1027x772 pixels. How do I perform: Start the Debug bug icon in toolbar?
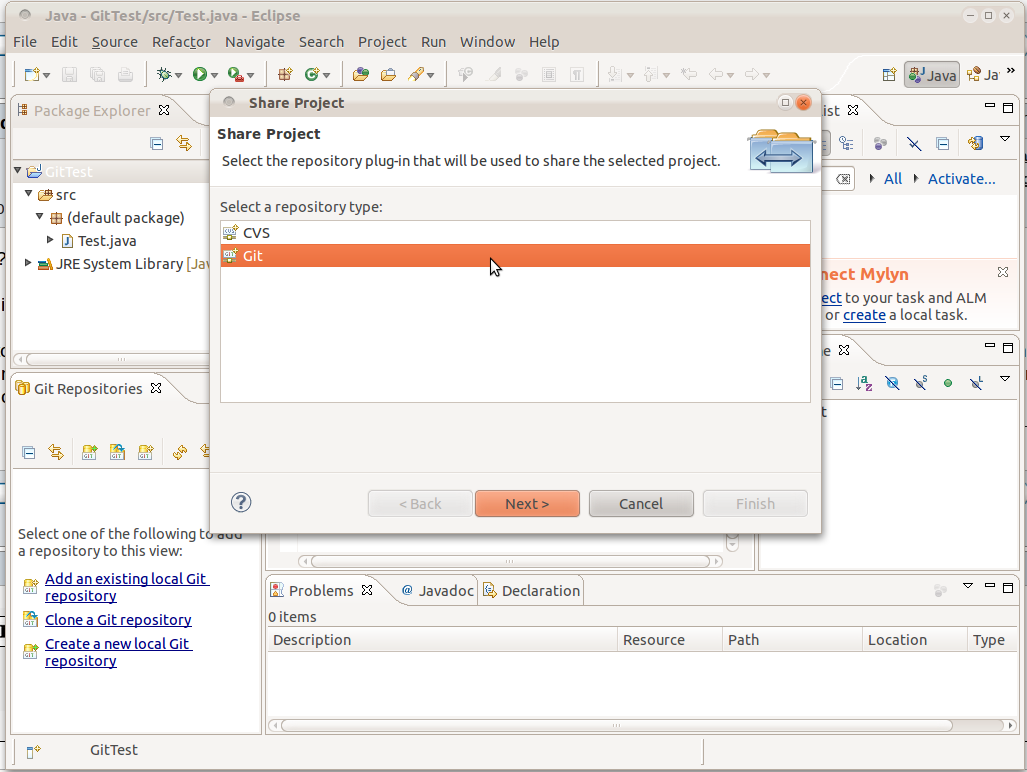click(164, 75)
